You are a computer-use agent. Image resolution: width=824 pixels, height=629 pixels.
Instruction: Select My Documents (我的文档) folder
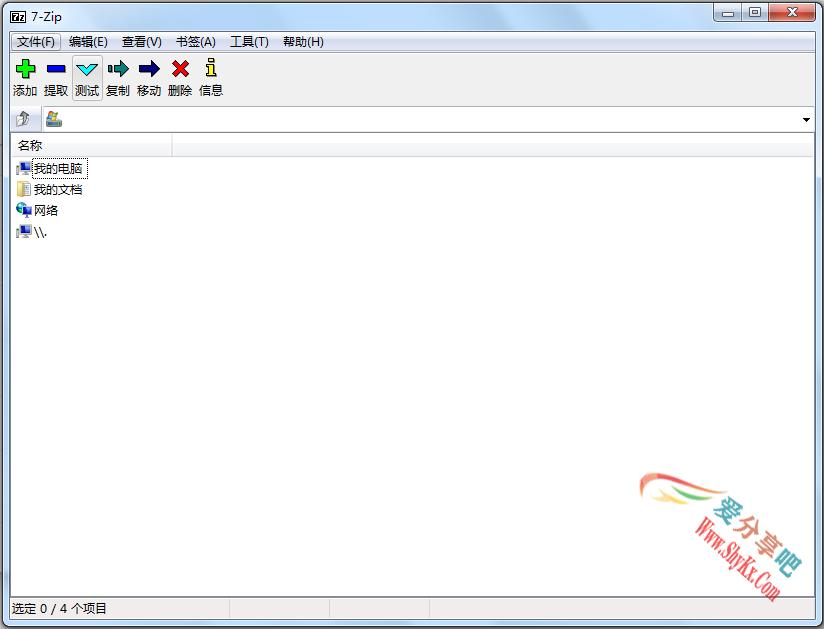58,189
